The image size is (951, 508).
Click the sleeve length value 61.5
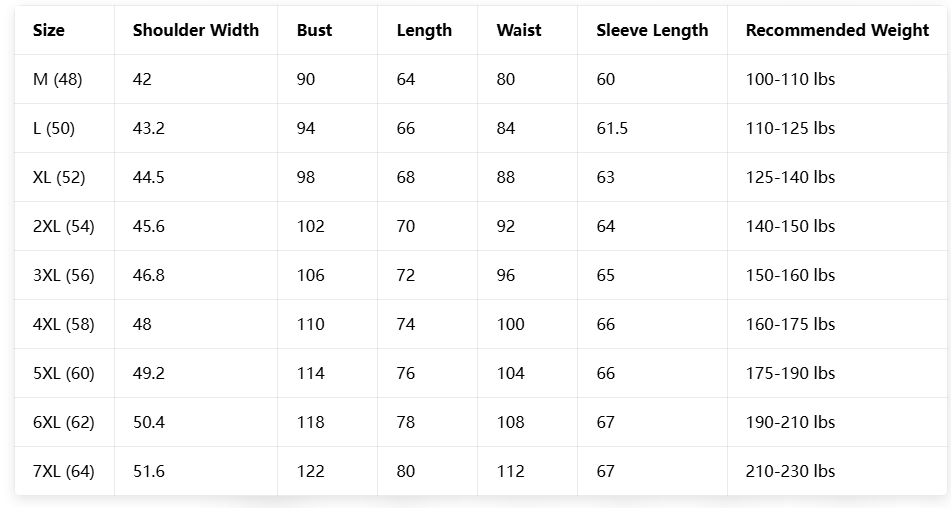coord(612,128)
